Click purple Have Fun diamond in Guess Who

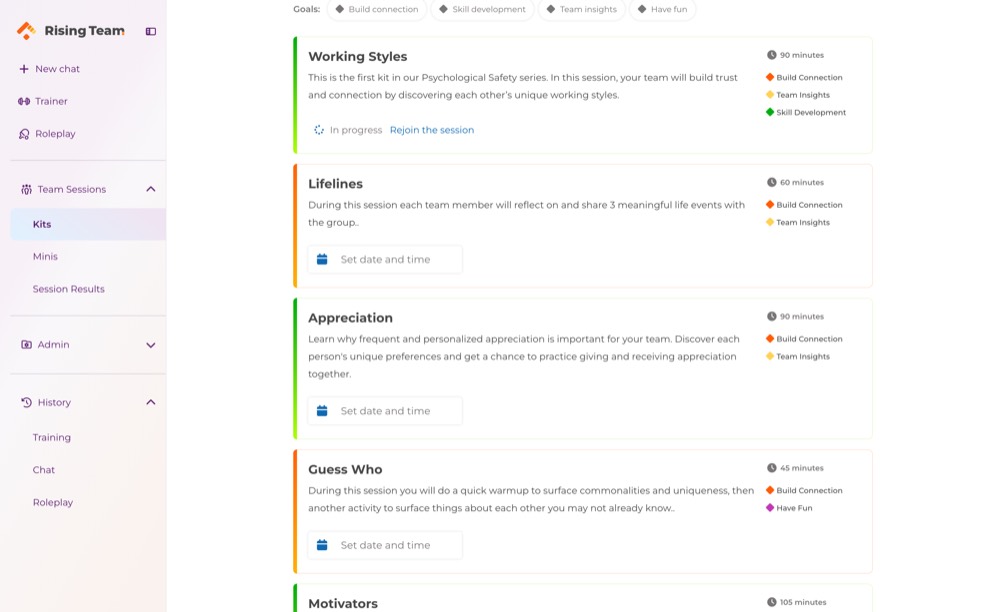tap(770, 508)
